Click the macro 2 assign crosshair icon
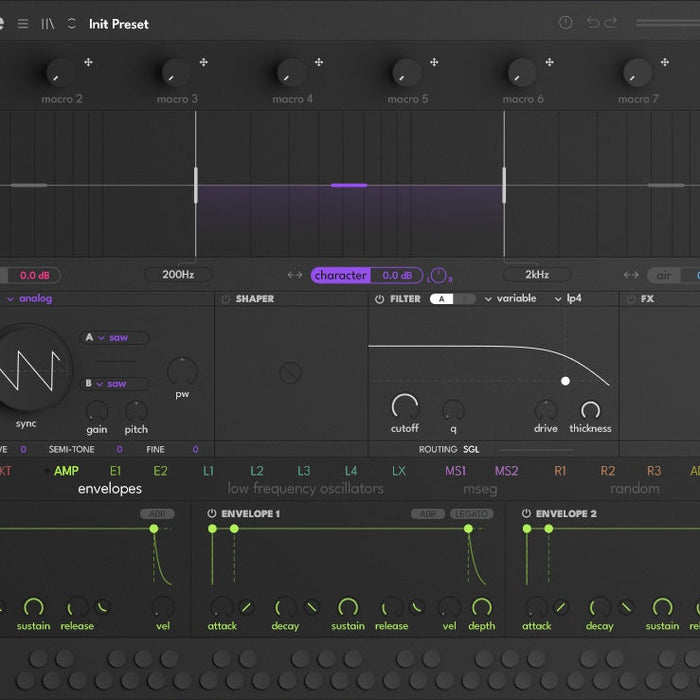Image resolution: width=700 pixels, height=700 pixels. point(88,62)
